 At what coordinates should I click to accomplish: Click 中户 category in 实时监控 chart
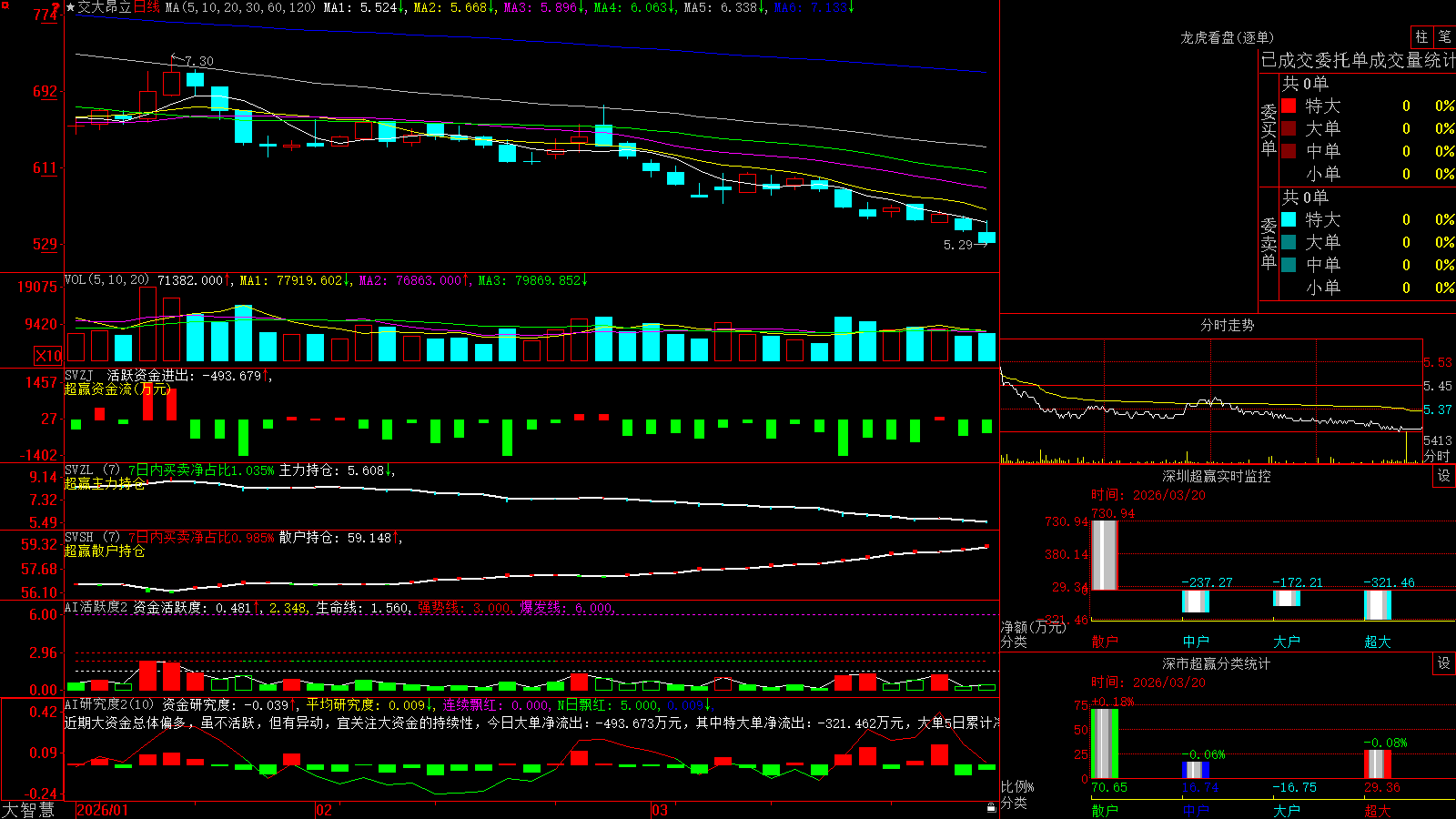click(1196, 642)
